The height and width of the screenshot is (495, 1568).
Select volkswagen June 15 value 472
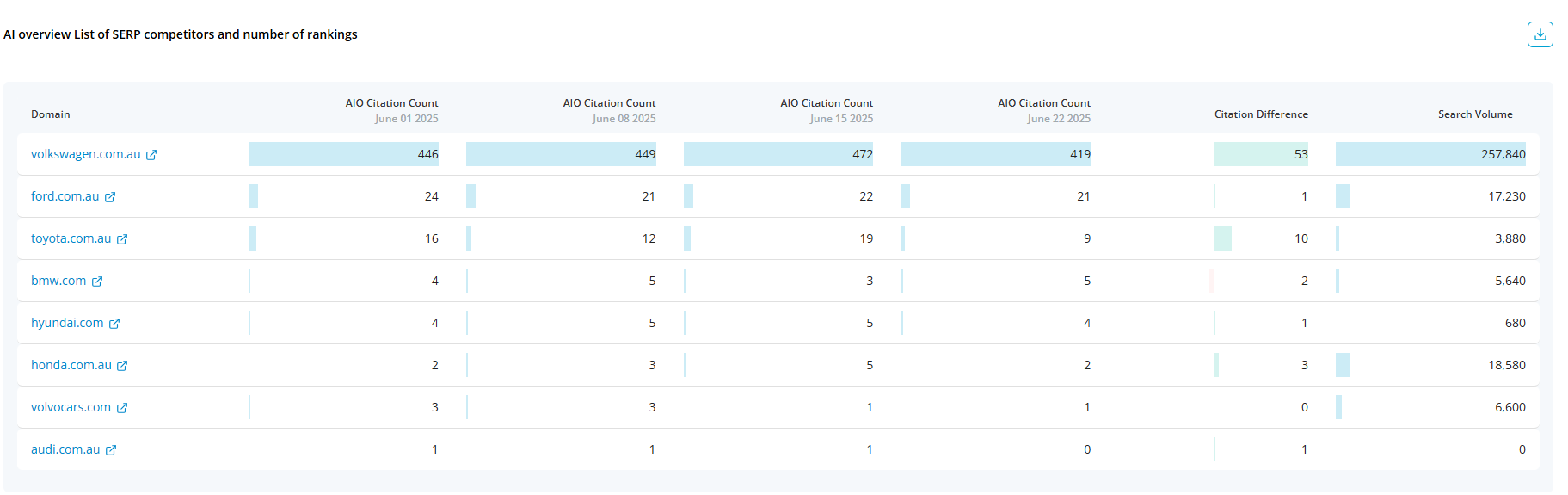coord(863,154)
